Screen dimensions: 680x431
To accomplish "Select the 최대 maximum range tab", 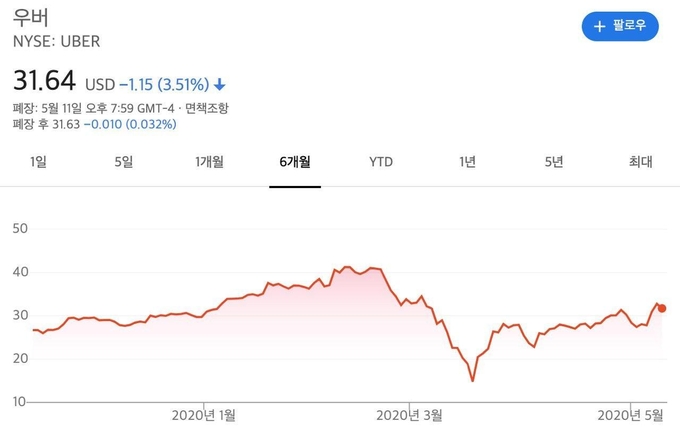I will [x=641, y=162].
